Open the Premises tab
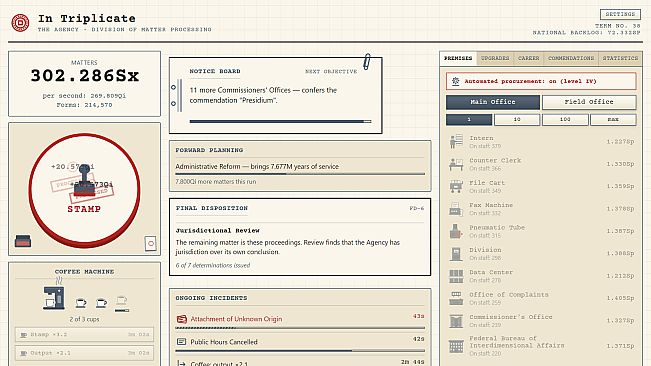 pyautogui.click(x=458, y=58)
